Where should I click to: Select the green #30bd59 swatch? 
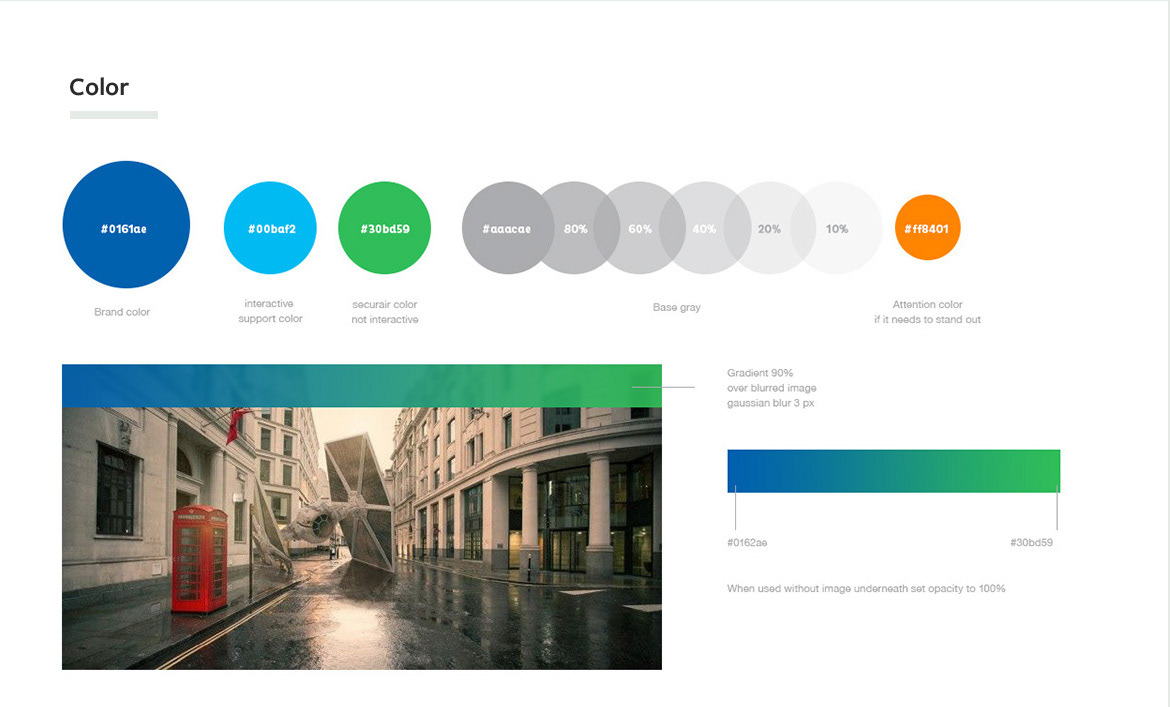pos(384,227)
